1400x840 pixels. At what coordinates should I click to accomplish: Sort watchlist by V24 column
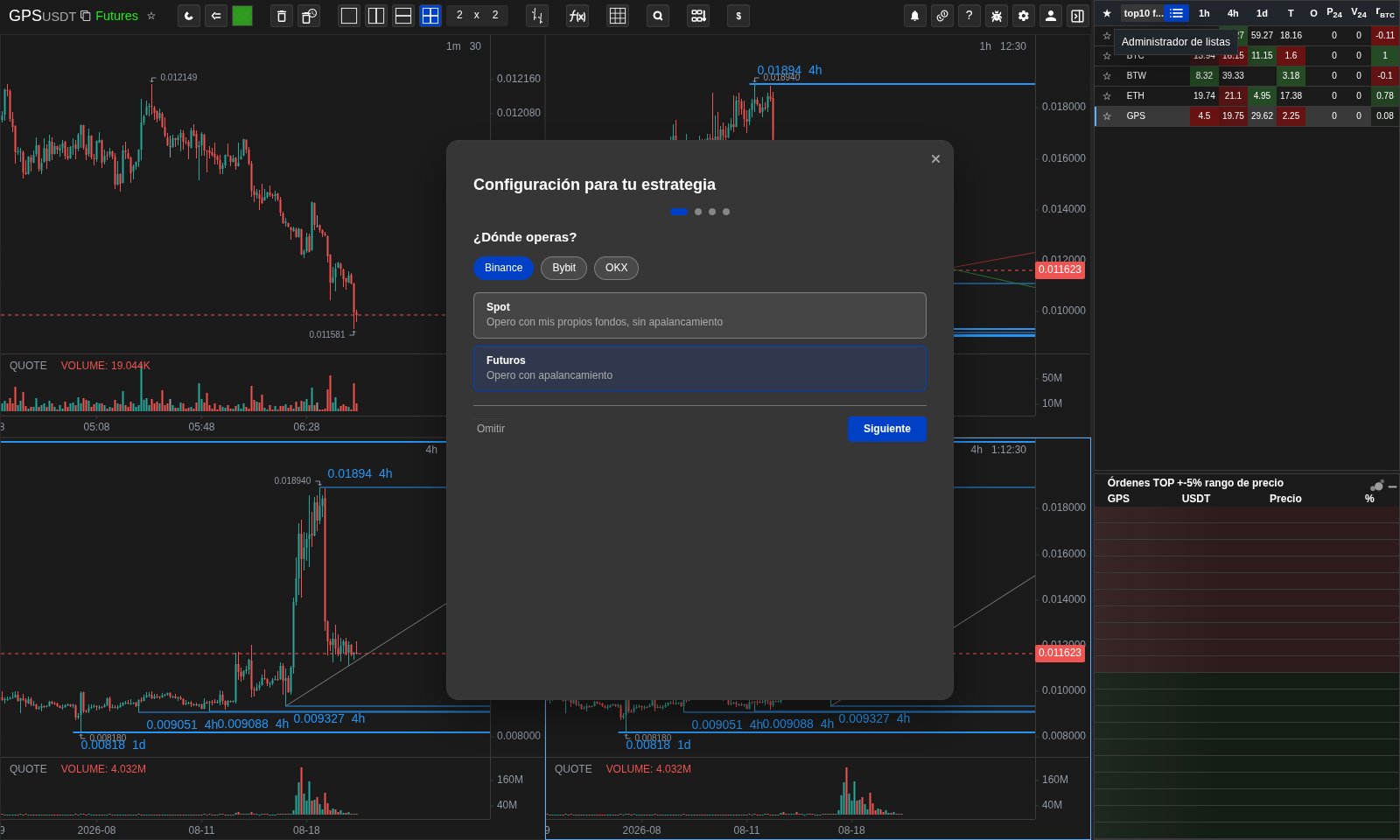tap(1359, 13)
